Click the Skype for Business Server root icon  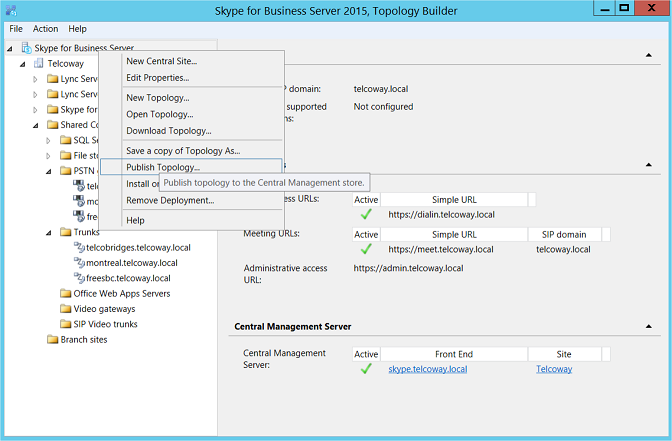point(26,48)
